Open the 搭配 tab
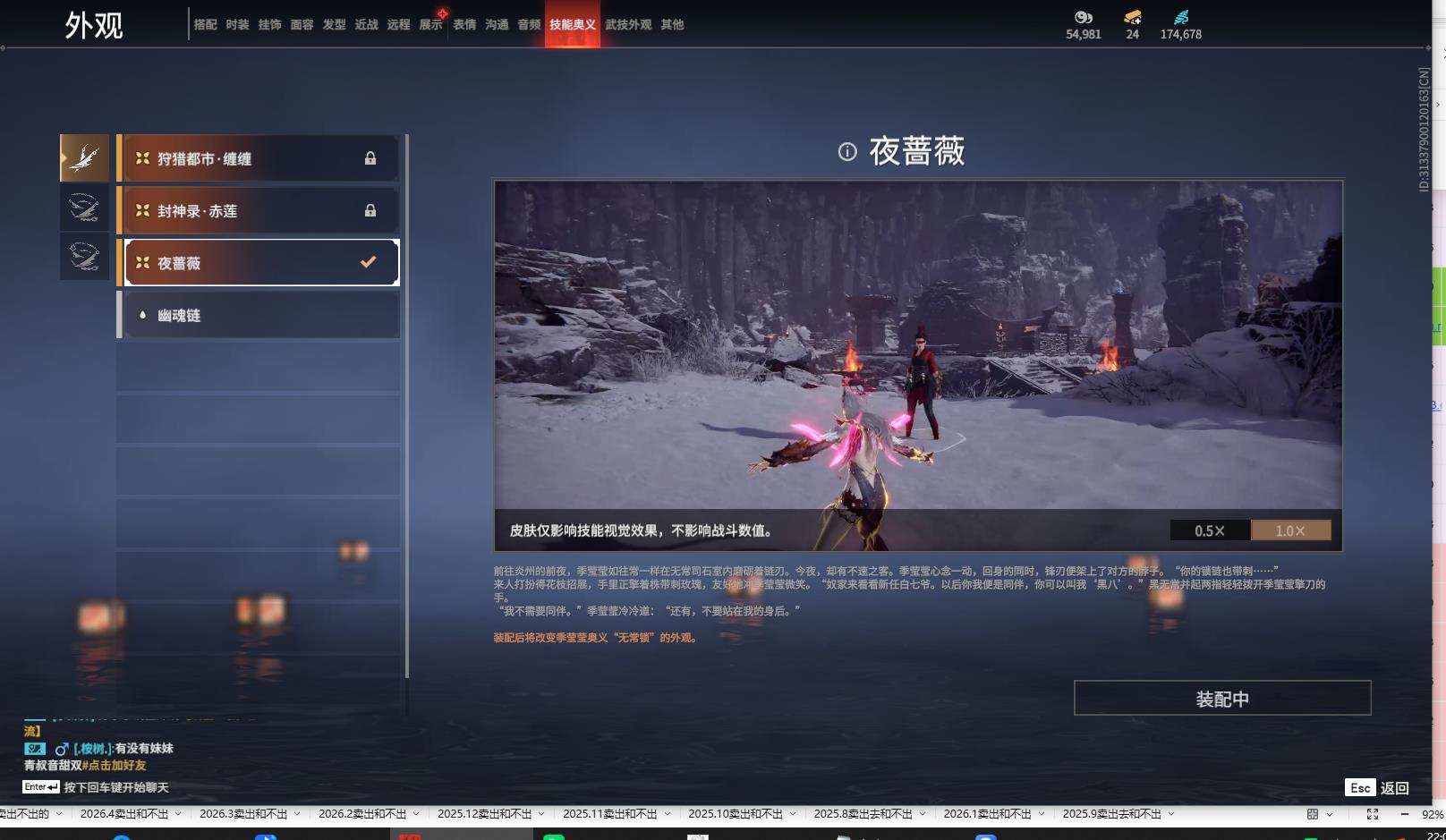The height and width of the screenshot is (840, 1446). tap(205, 25)
